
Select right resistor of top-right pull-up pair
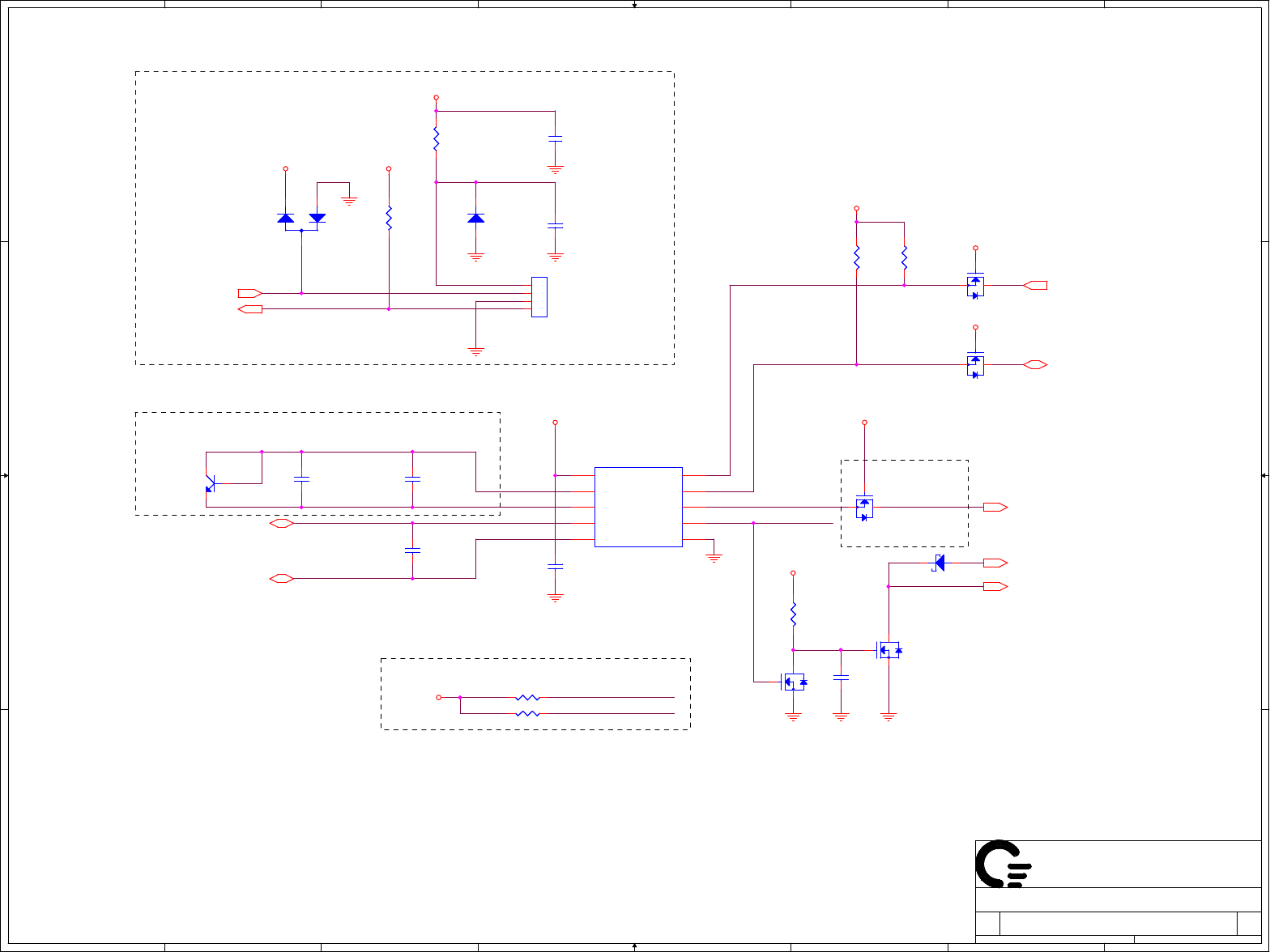coord(905,257)
